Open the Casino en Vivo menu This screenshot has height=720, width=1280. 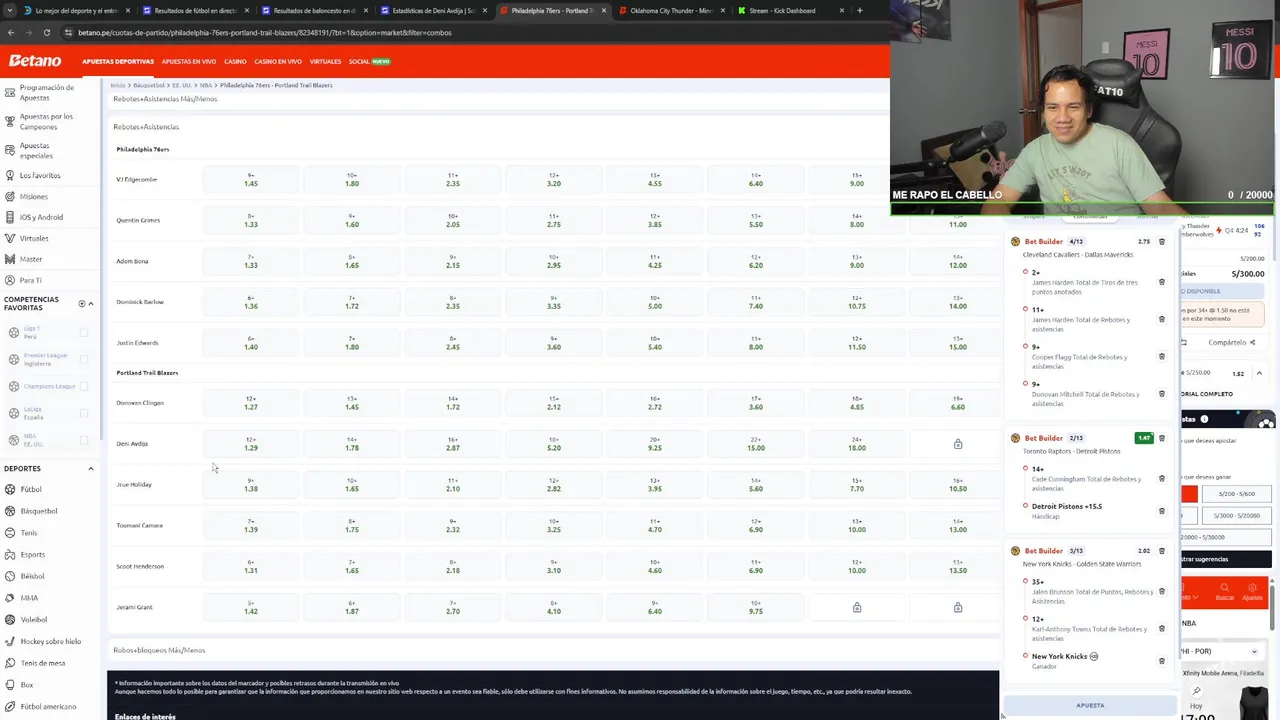pos(278,61)
